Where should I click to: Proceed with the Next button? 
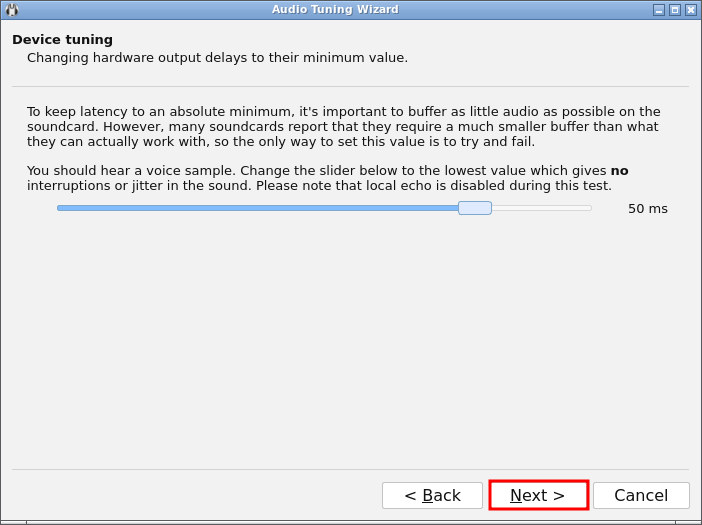538,495
